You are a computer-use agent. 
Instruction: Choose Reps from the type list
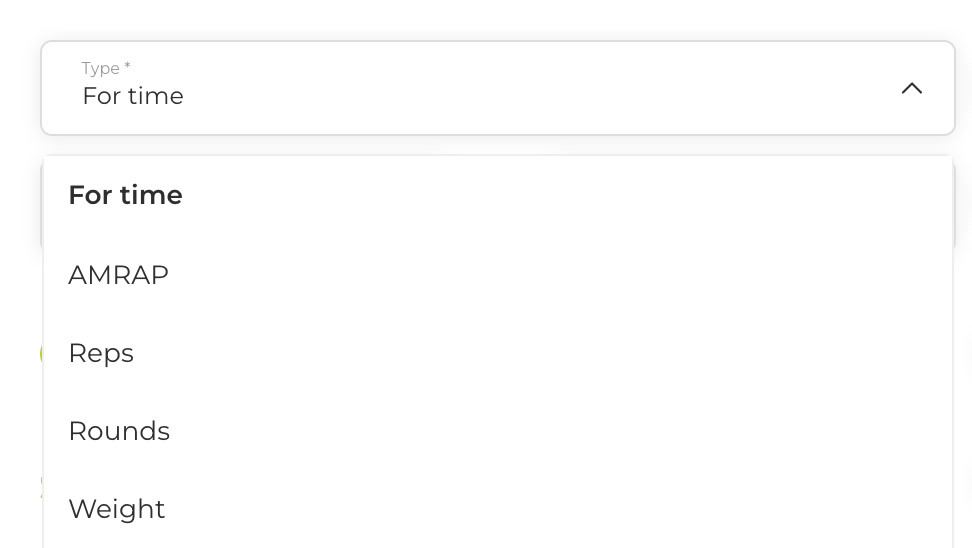click(498, 353)
